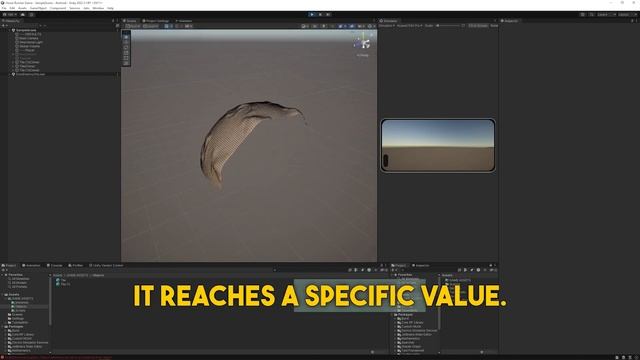Open the Help menu

point(110,8)
